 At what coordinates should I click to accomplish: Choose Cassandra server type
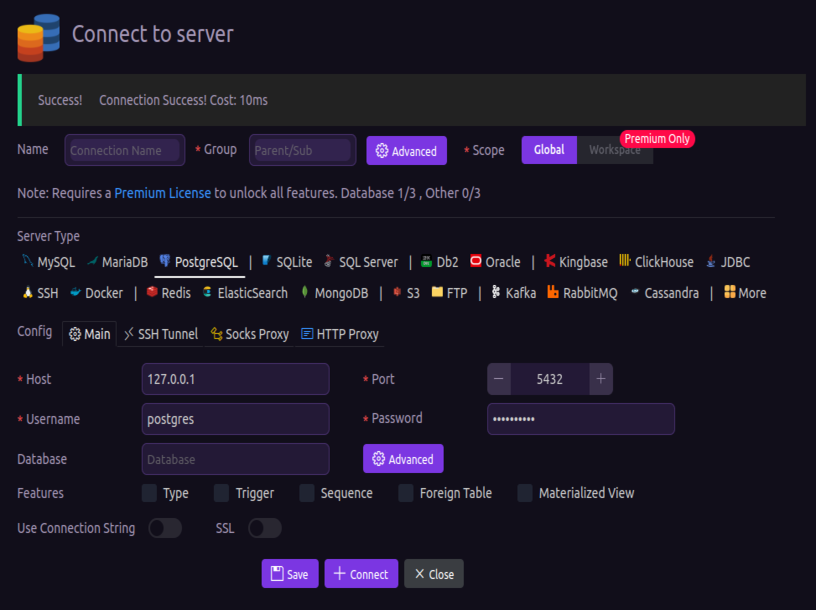pos(664,293)
